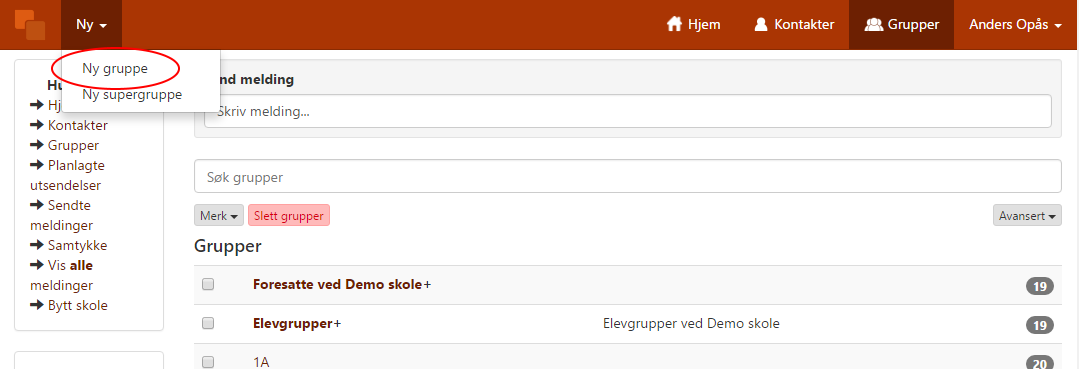The height and width of the screenshot is (383, 1079).
Task: Tick the Foresatte ved Demo skole checkbox
Action: (208, 285)
